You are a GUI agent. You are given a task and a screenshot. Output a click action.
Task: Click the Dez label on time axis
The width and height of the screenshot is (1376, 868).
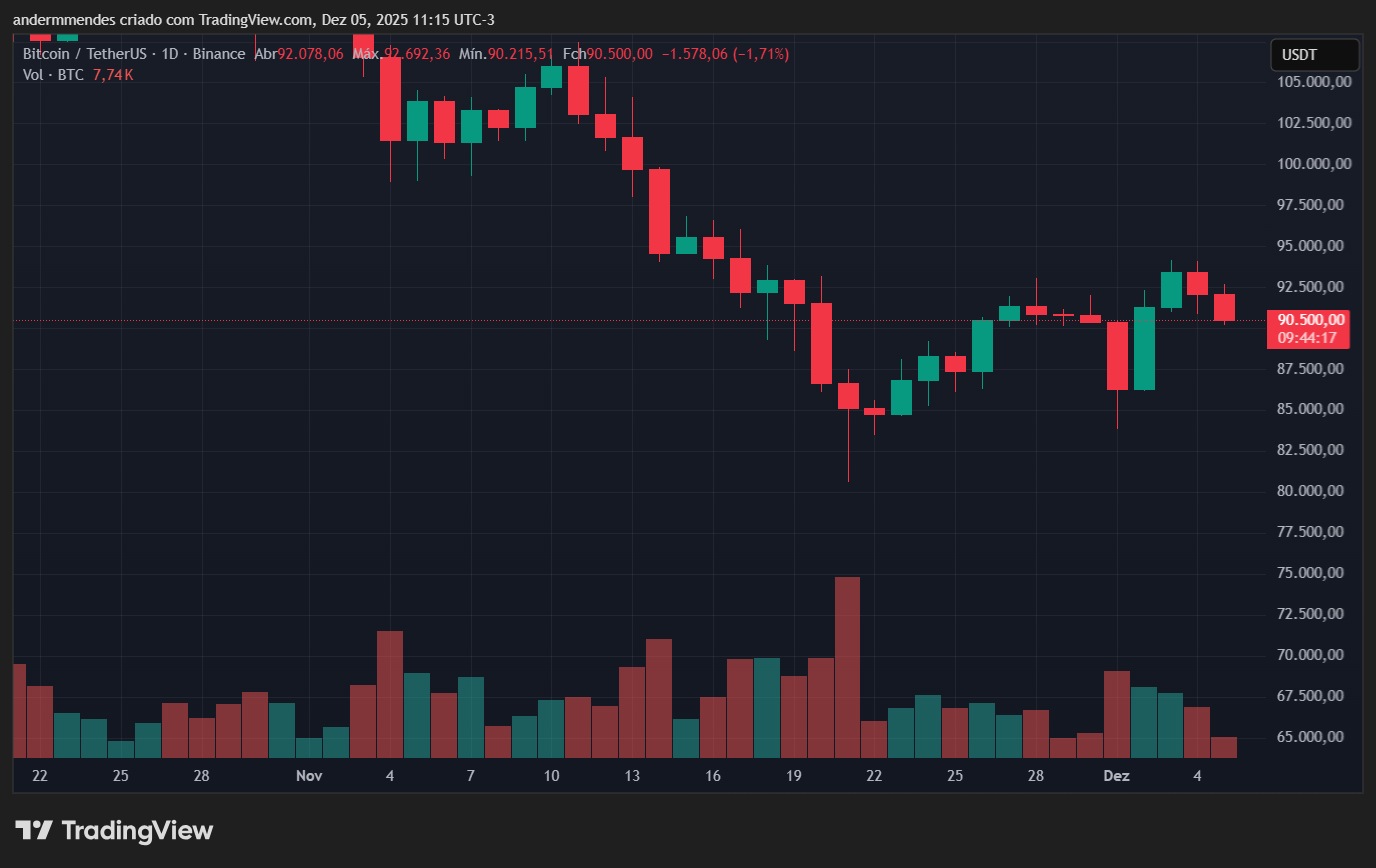pos(1116,776)
